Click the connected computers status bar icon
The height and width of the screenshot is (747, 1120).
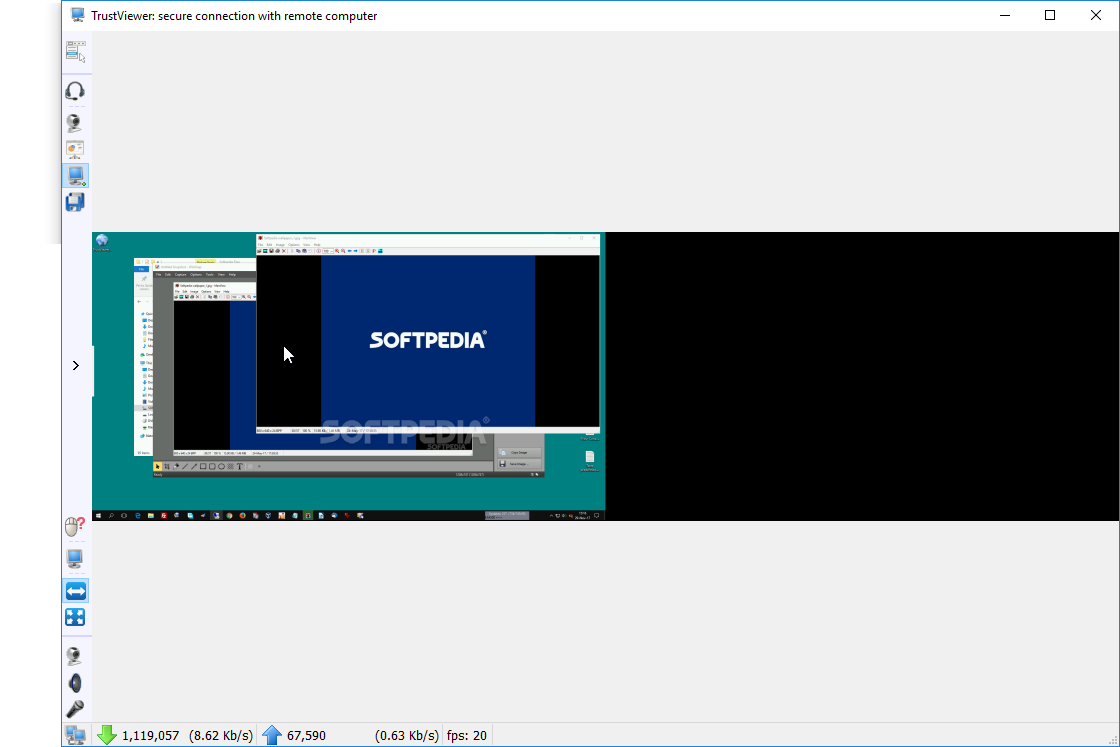click(76, 736)
